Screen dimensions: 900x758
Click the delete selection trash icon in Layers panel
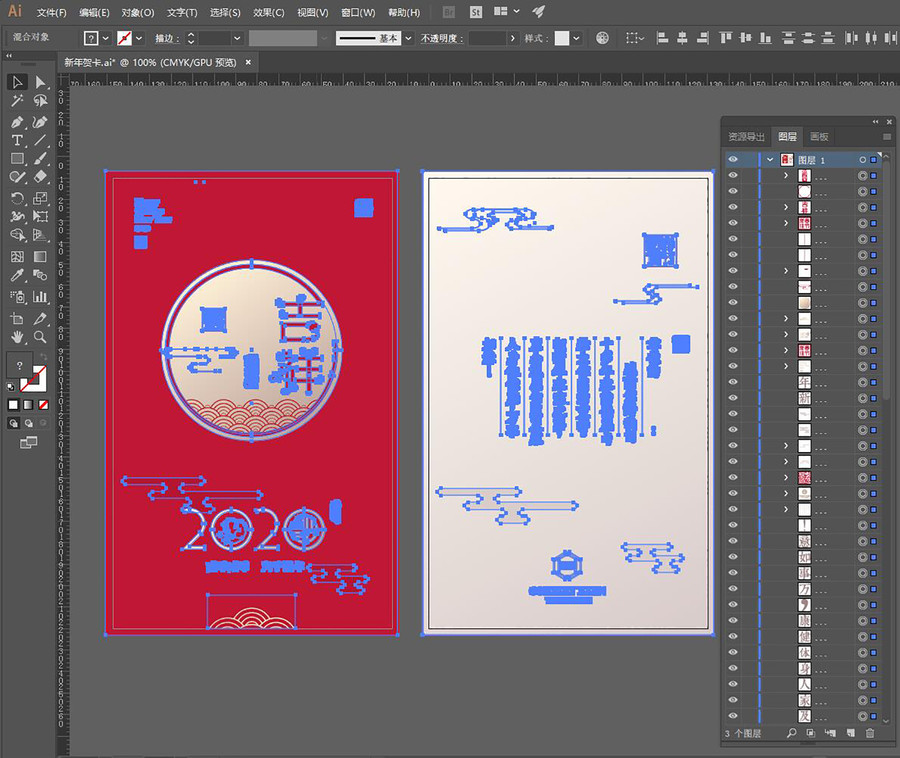coord(870,733)
